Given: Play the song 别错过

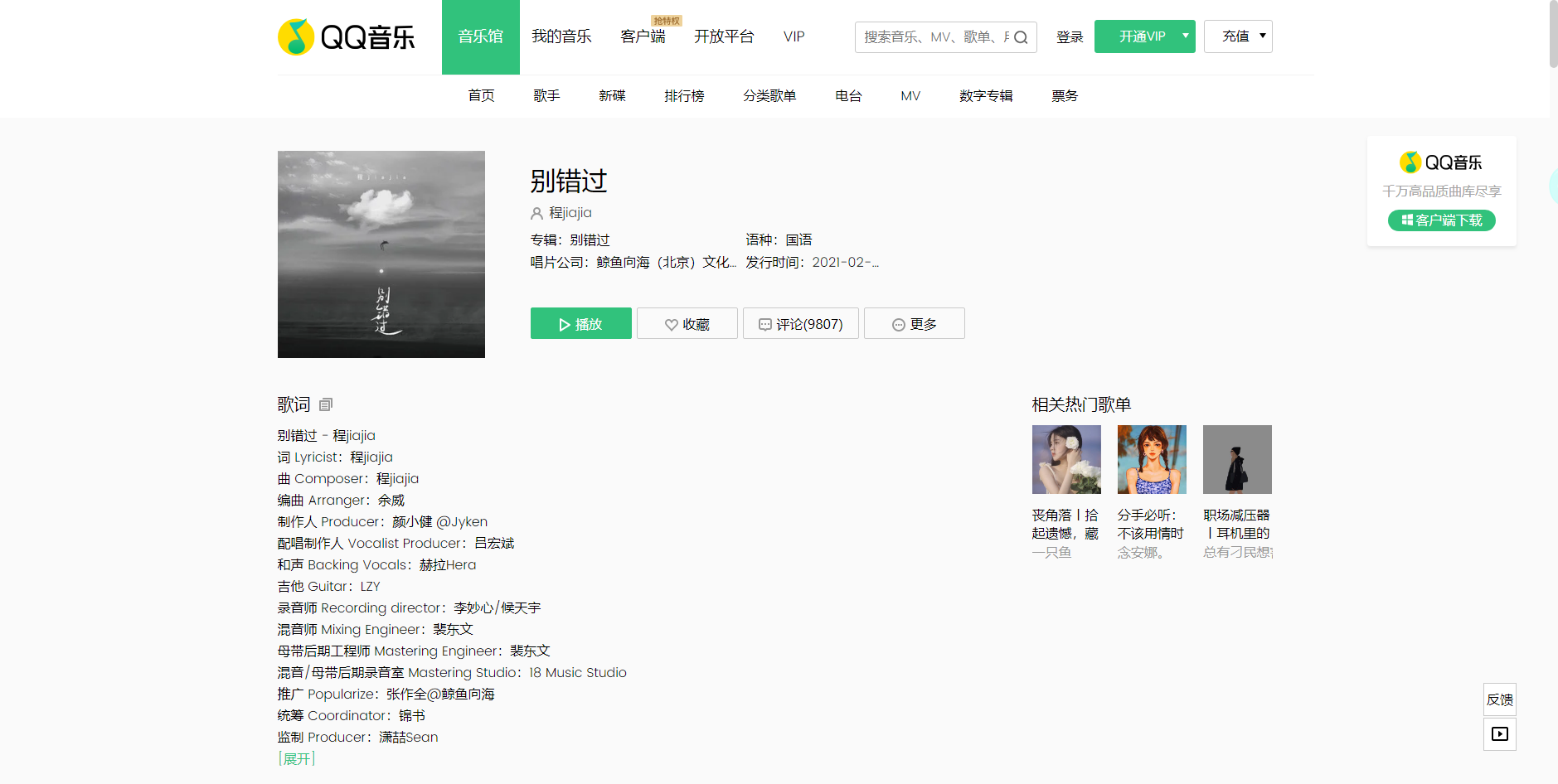Looking at the screenshot, I should click(580, 324).
